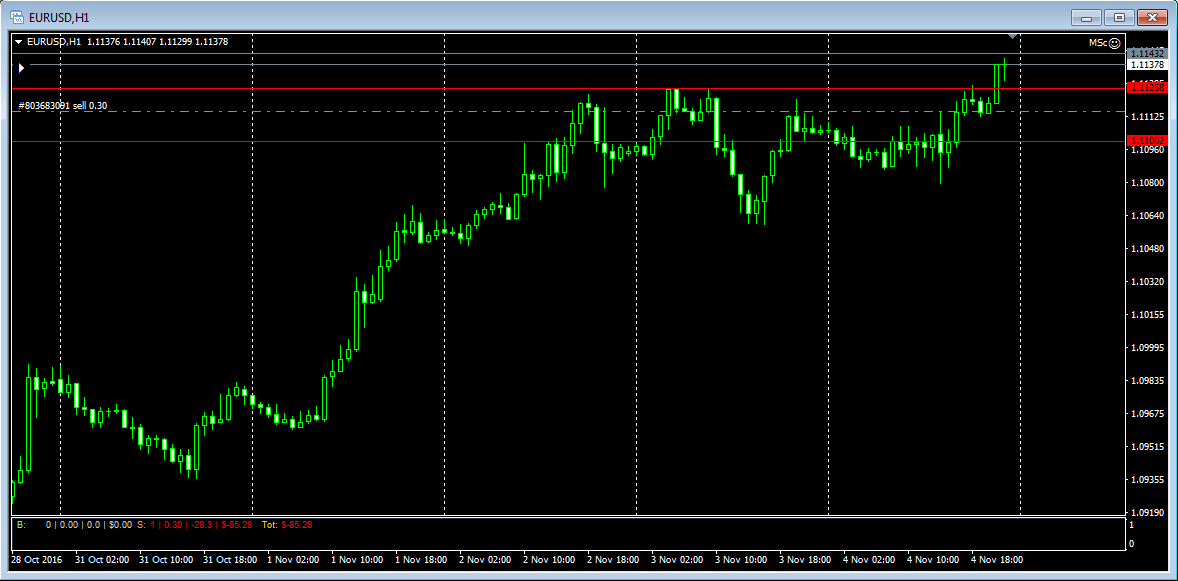Click the "3 Nov 18:00" time label
1178x581 pixels.
[x=805, y=560]
